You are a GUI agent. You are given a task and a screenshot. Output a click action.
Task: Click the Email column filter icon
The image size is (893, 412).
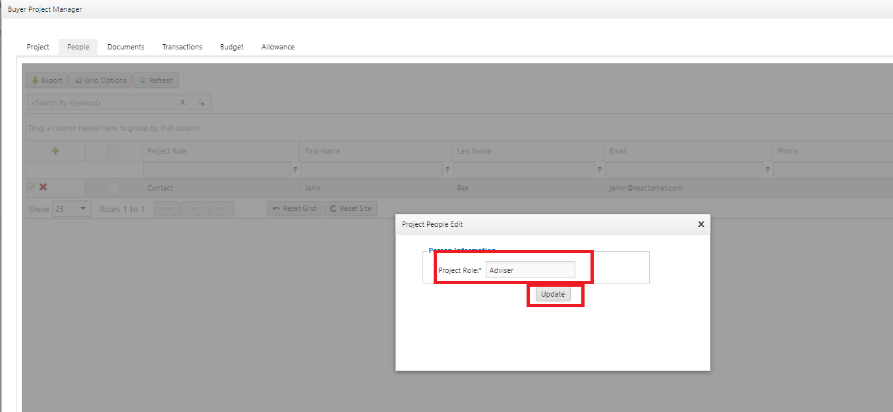click(767, 170)
